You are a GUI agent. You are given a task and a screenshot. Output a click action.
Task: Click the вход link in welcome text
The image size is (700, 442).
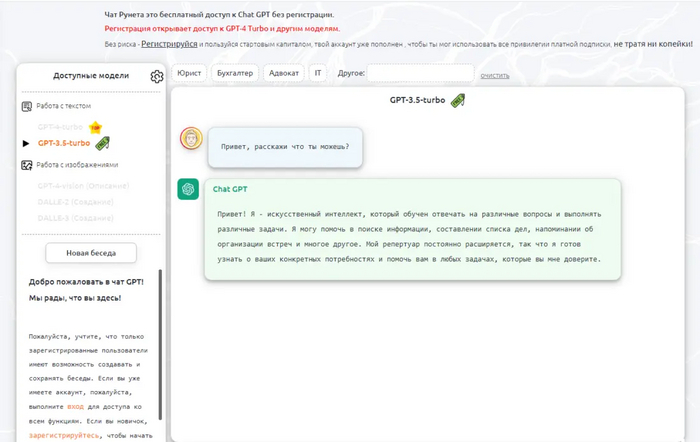[75, 407]
